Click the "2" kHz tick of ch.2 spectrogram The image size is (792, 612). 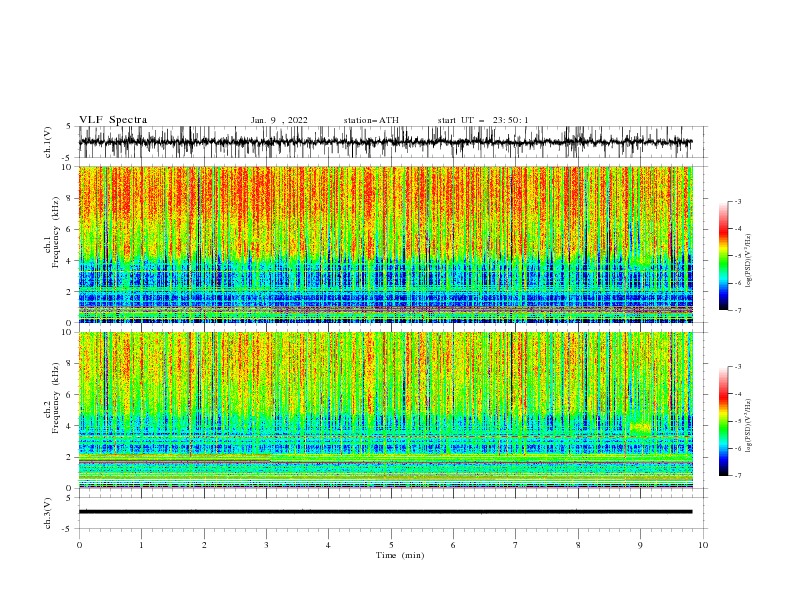71,457
